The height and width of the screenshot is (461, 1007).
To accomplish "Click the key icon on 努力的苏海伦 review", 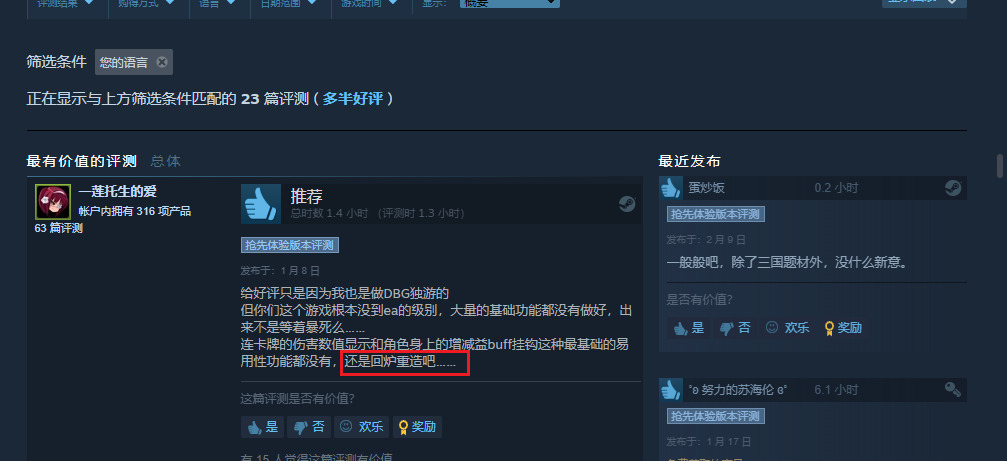I will [952, 389].
